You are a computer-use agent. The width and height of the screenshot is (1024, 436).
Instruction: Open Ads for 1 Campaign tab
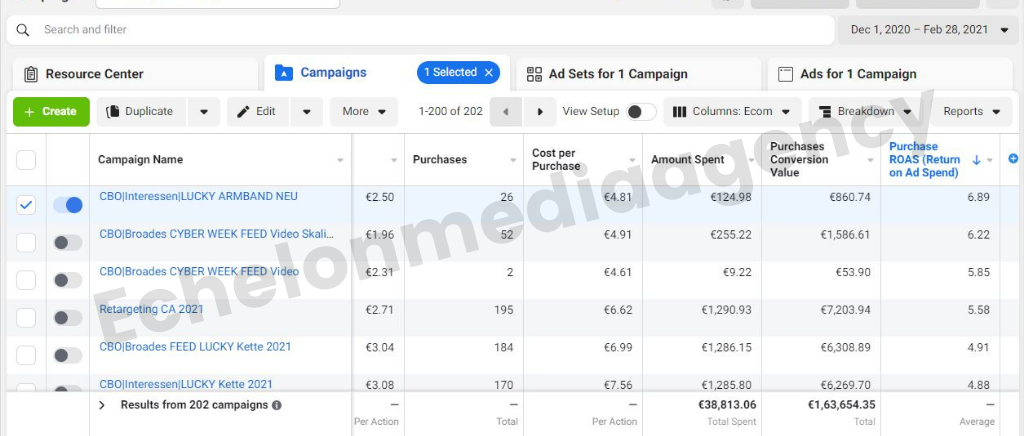point(890,74)
